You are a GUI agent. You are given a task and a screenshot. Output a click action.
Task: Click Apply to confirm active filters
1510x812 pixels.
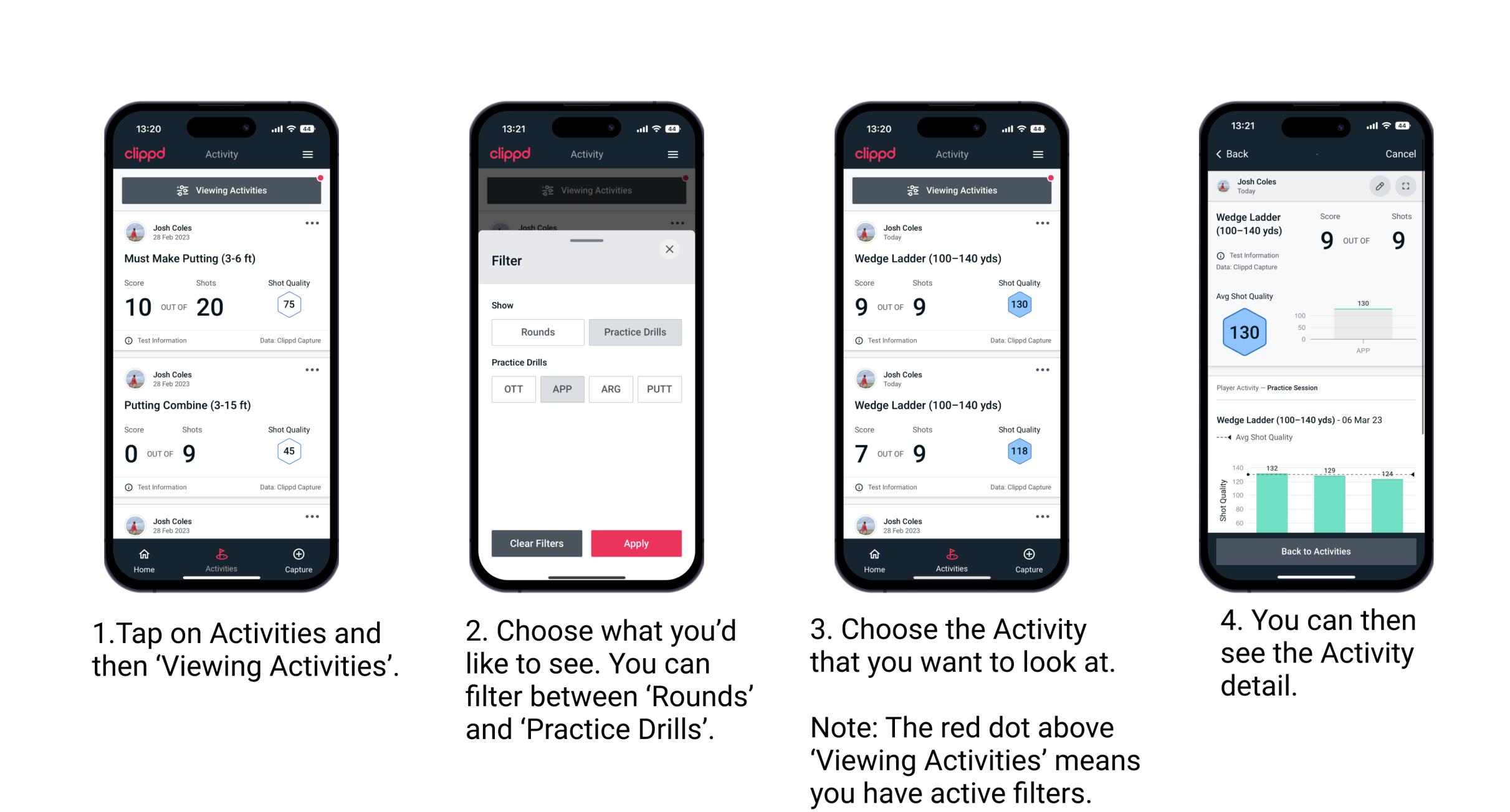[x=636, y=542]
